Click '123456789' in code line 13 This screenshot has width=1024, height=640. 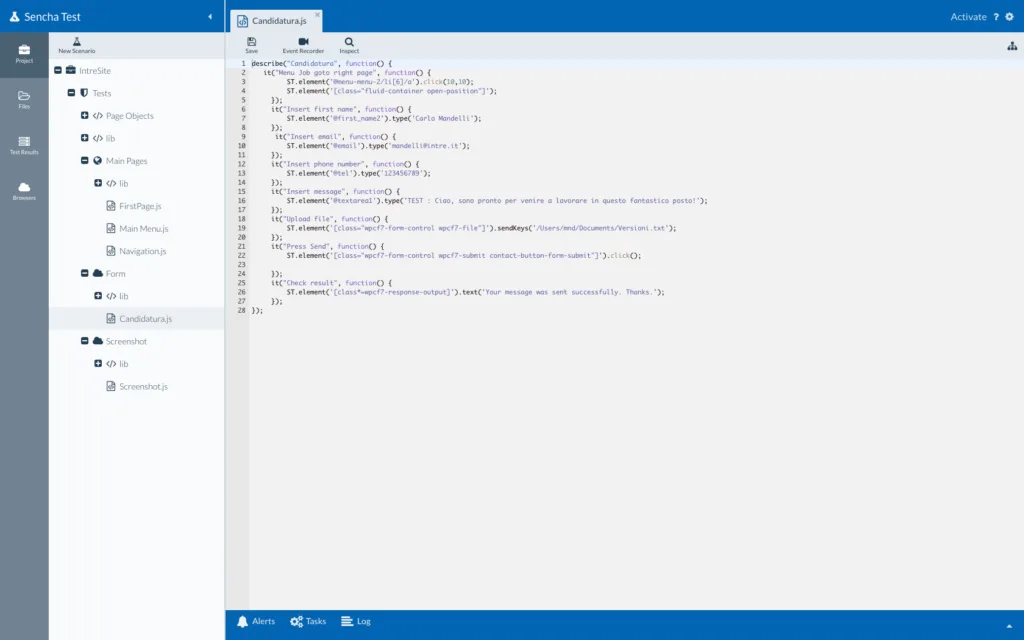click(404, 174)
